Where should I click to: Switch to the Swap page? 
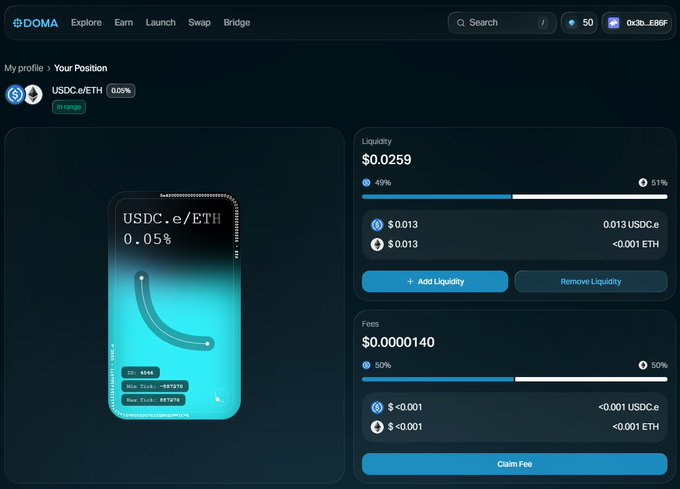pyautogui.click(x=199, y=23)
